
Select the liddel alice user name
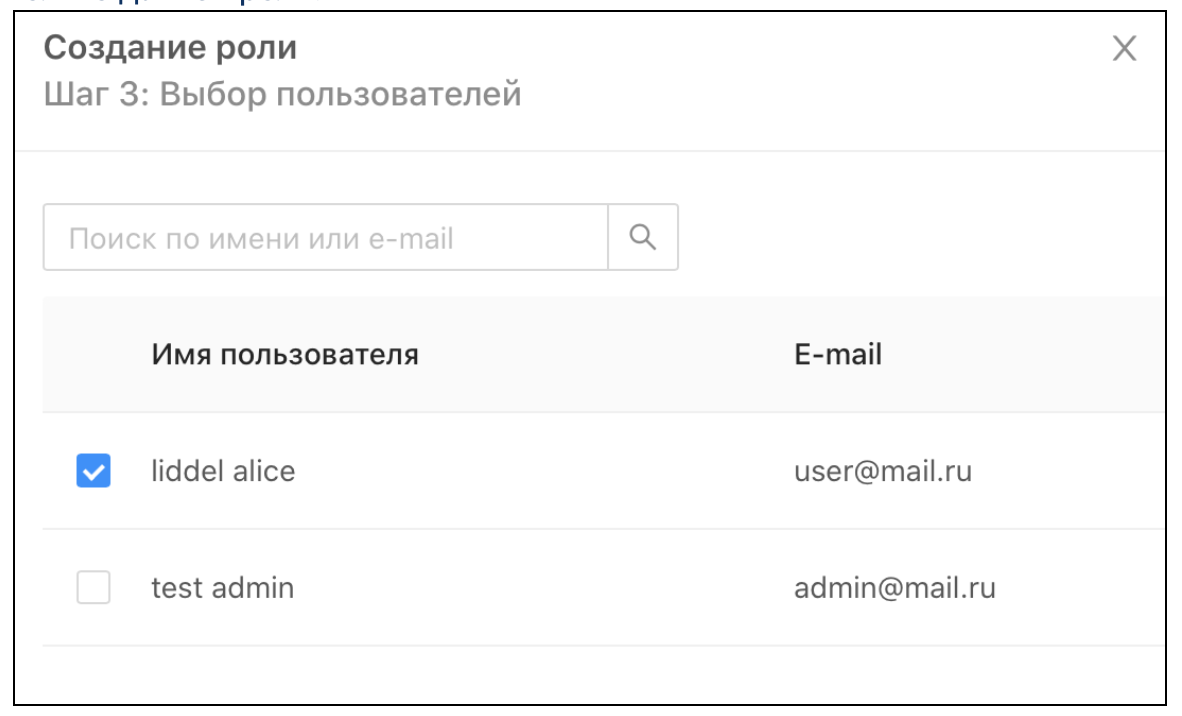pyautogui.click(x=223, y=471)
